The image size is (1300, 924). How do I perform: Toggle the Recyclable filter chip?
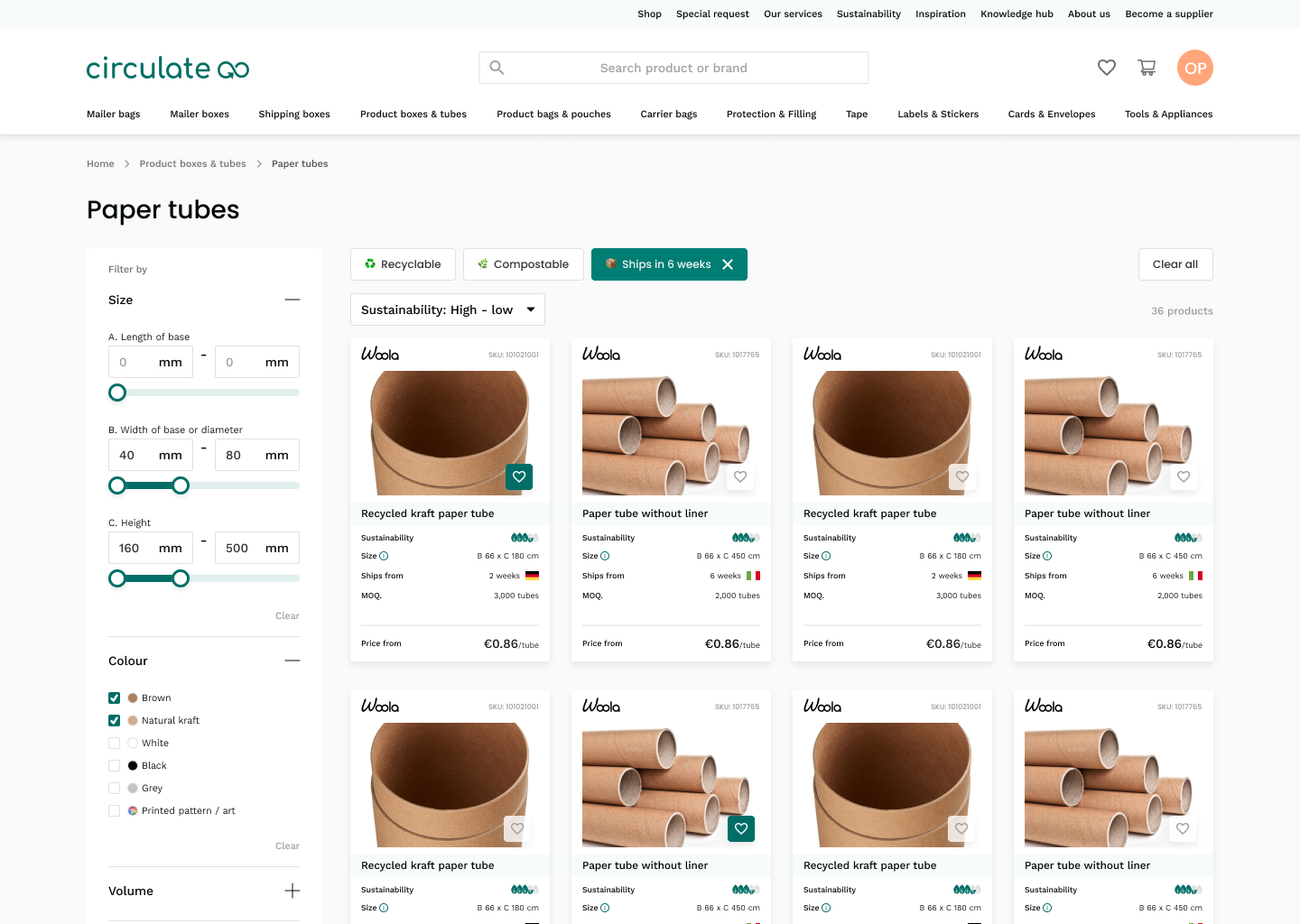pyautogui.click(x=403, y=264)
